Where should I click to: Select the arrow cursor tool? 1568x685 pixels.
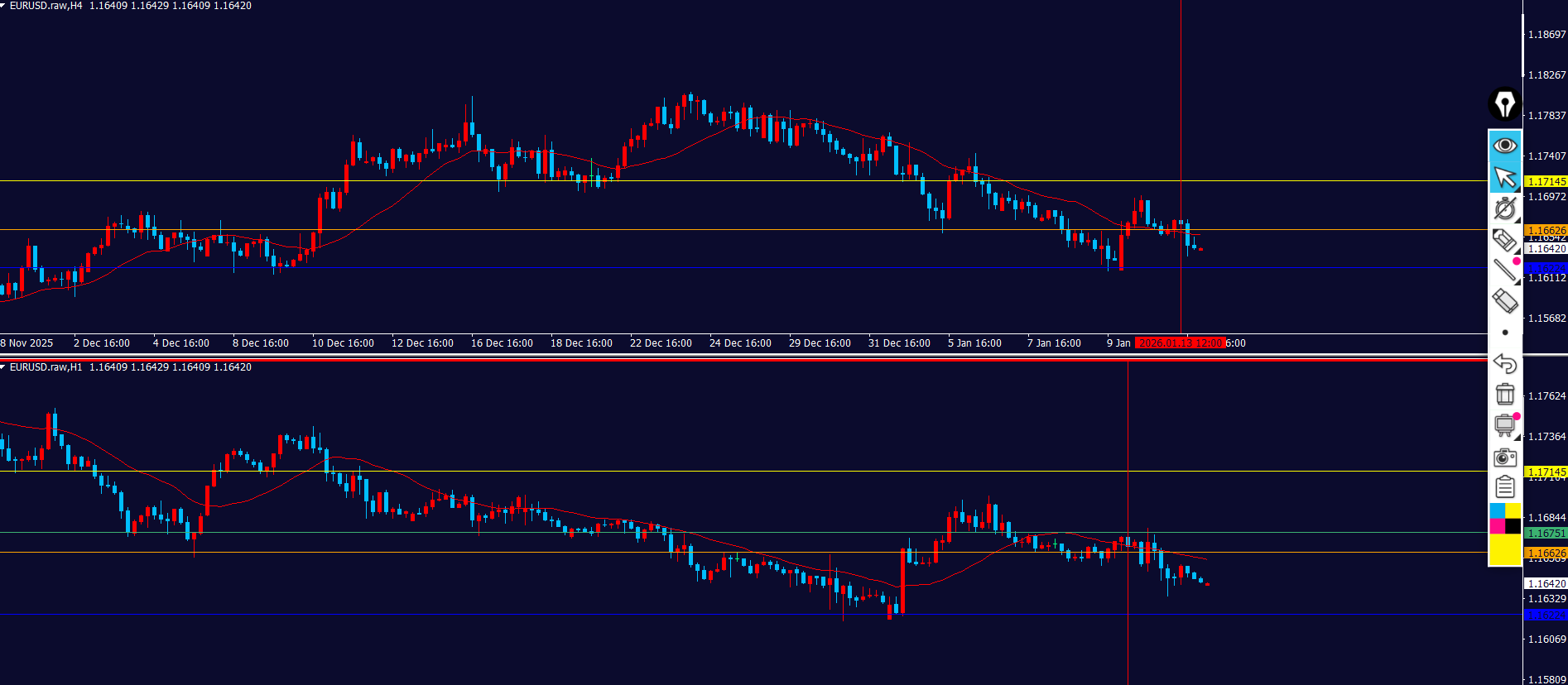1504,177
